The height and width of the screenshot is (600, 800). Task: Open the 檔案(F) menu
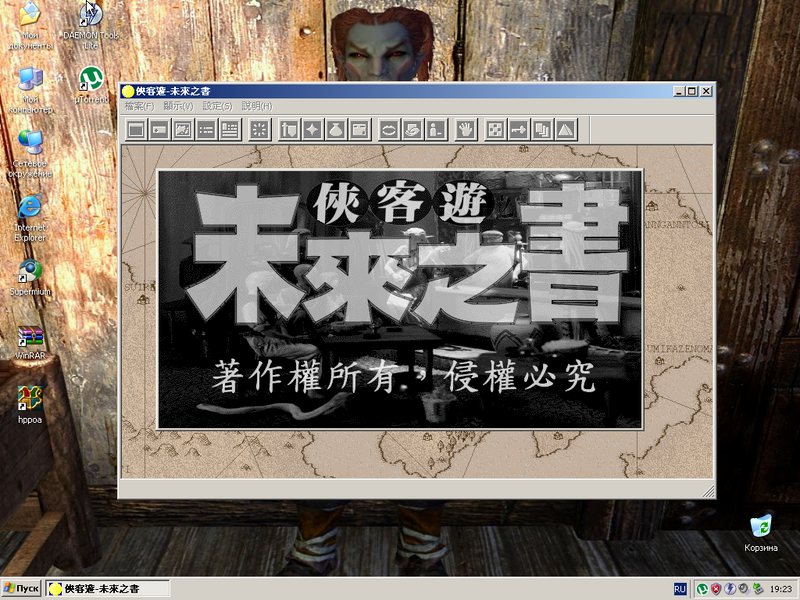pyautogui.click(x=139, y=106)
